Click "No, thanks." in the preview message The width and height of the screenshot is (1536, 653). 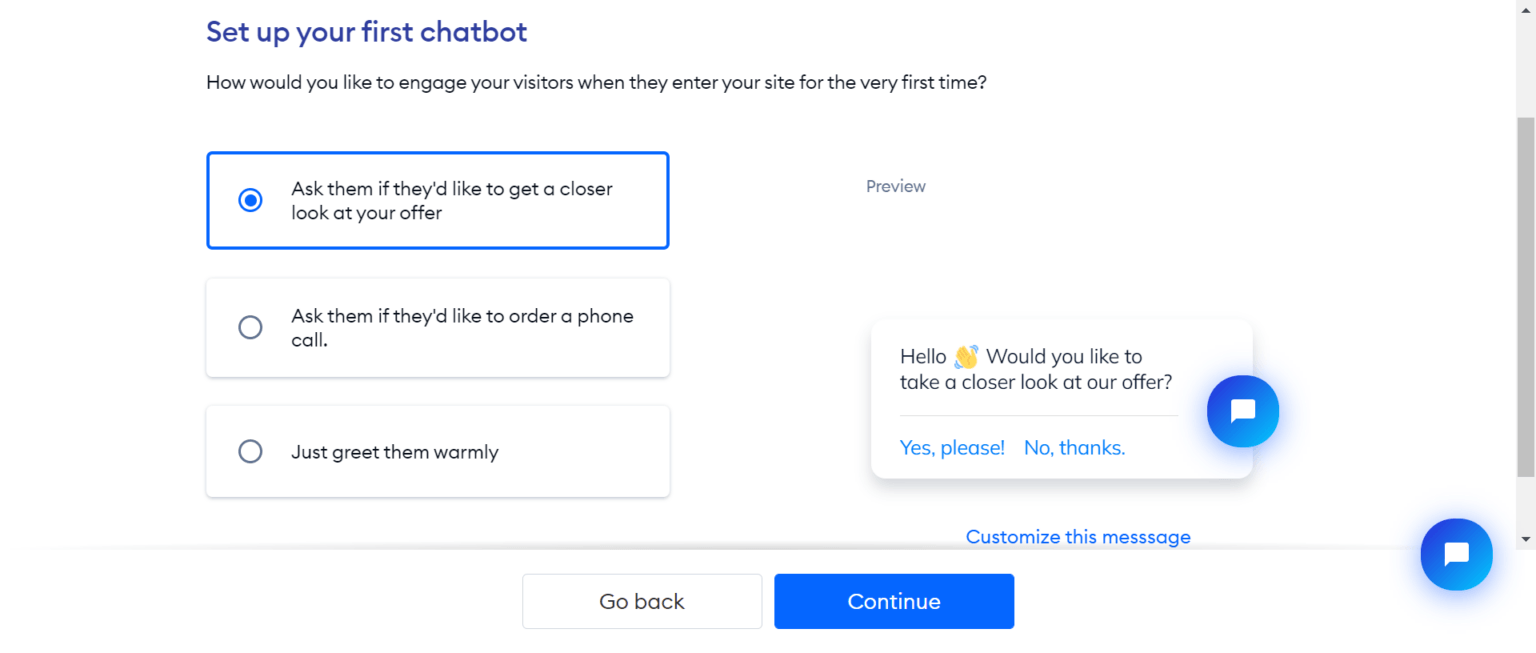coord(1074,447)
